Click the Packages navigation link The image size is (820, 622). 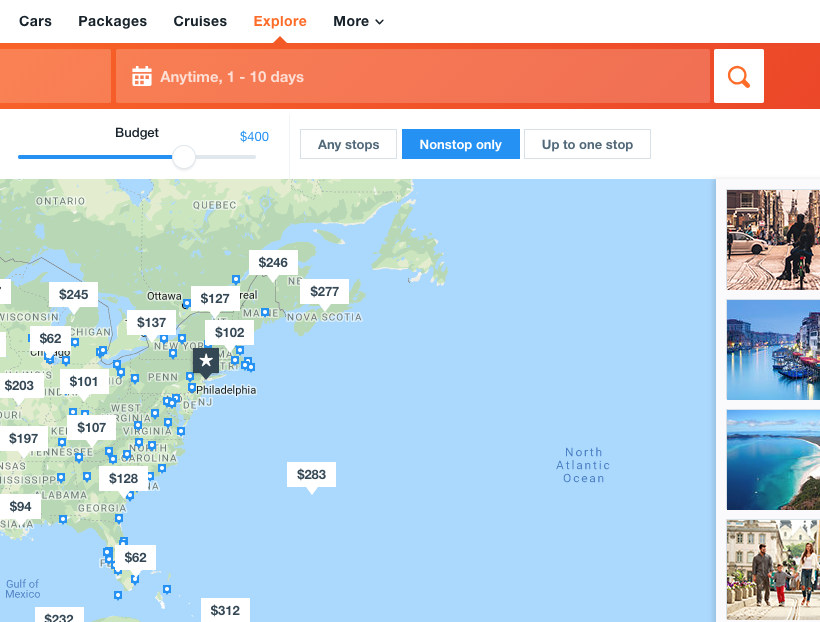point(112,21)
